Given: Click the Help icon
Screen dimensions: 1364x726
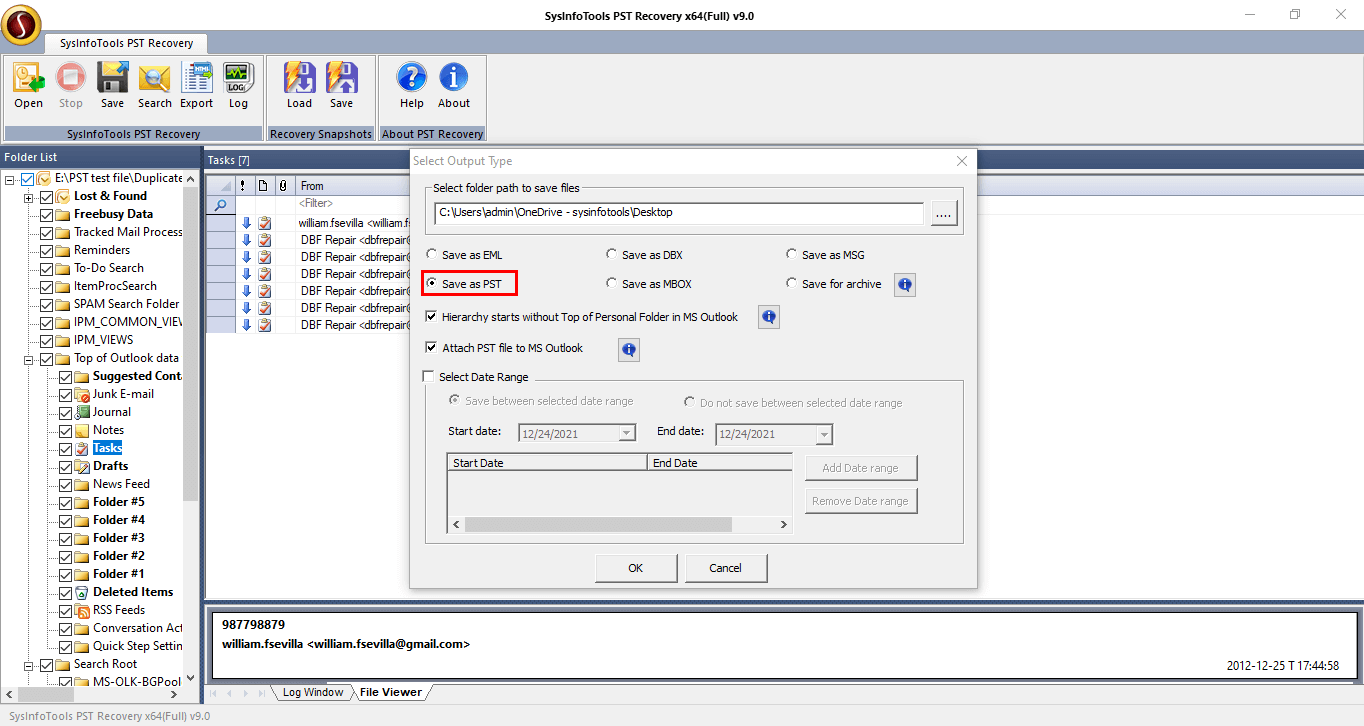Looking at the screenshot, I should coord(411,85).
